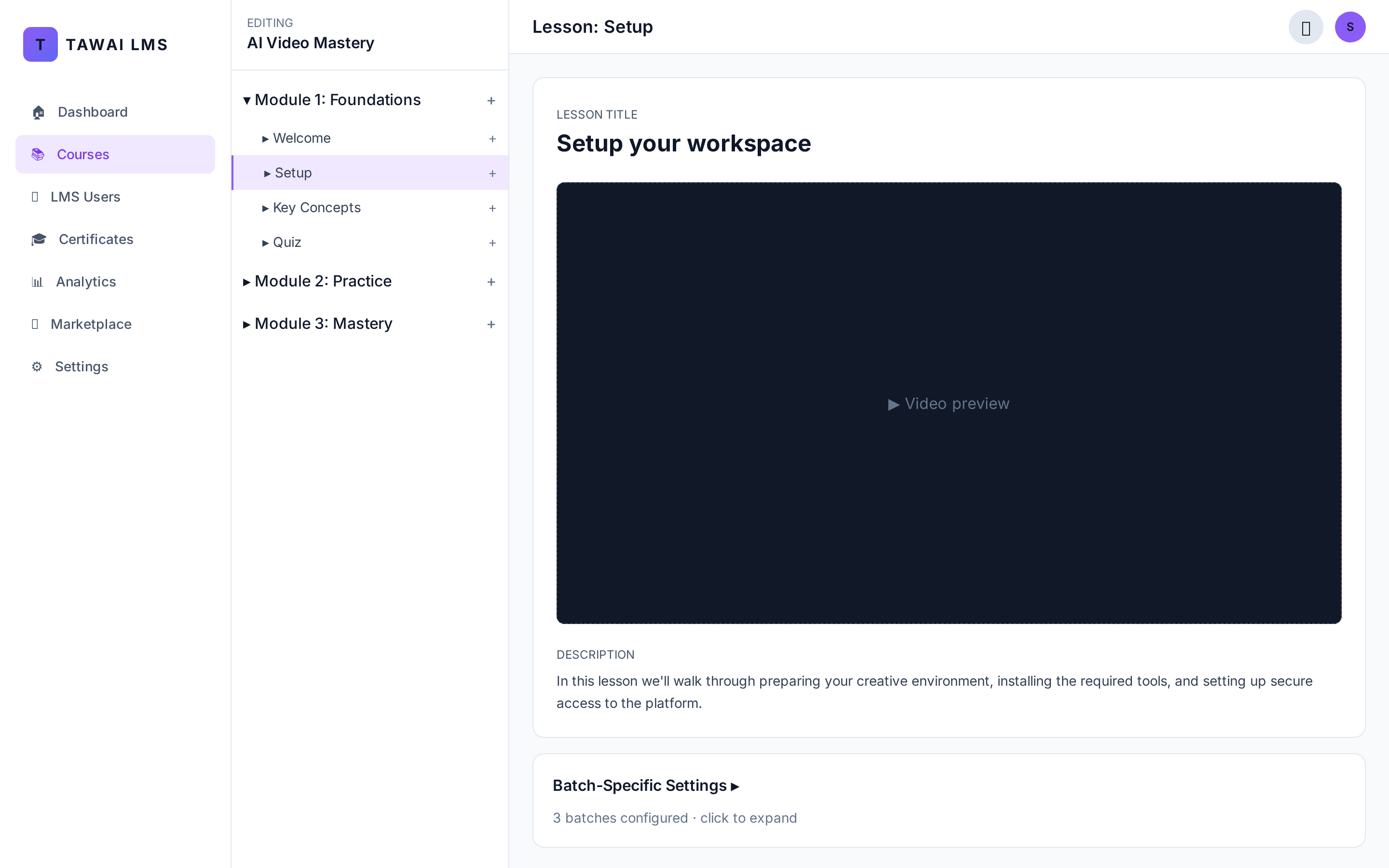Screen dimensions: 1389x868
Task: Click the LESSON TITLE label
Action: pos(596,114)
